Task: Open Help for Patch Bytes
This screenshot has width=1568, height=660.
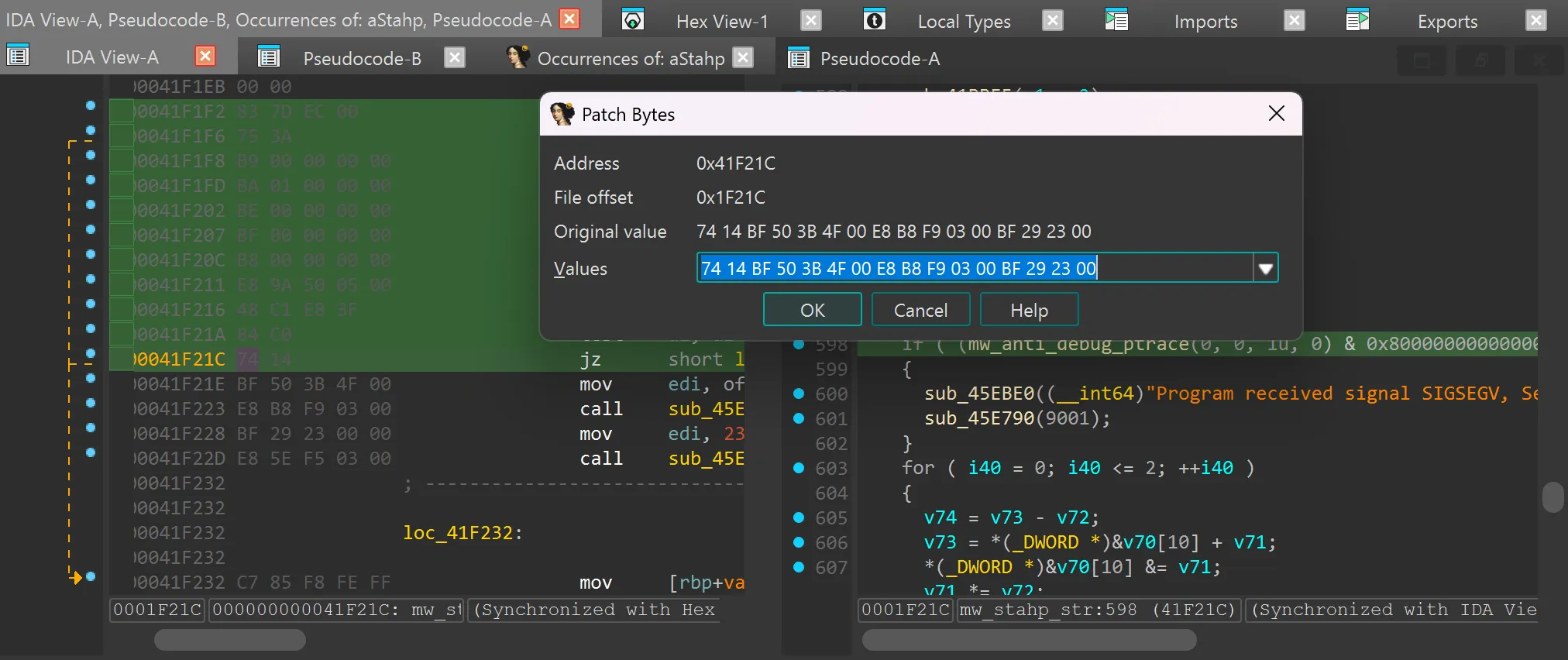Action: point(1029,310)
